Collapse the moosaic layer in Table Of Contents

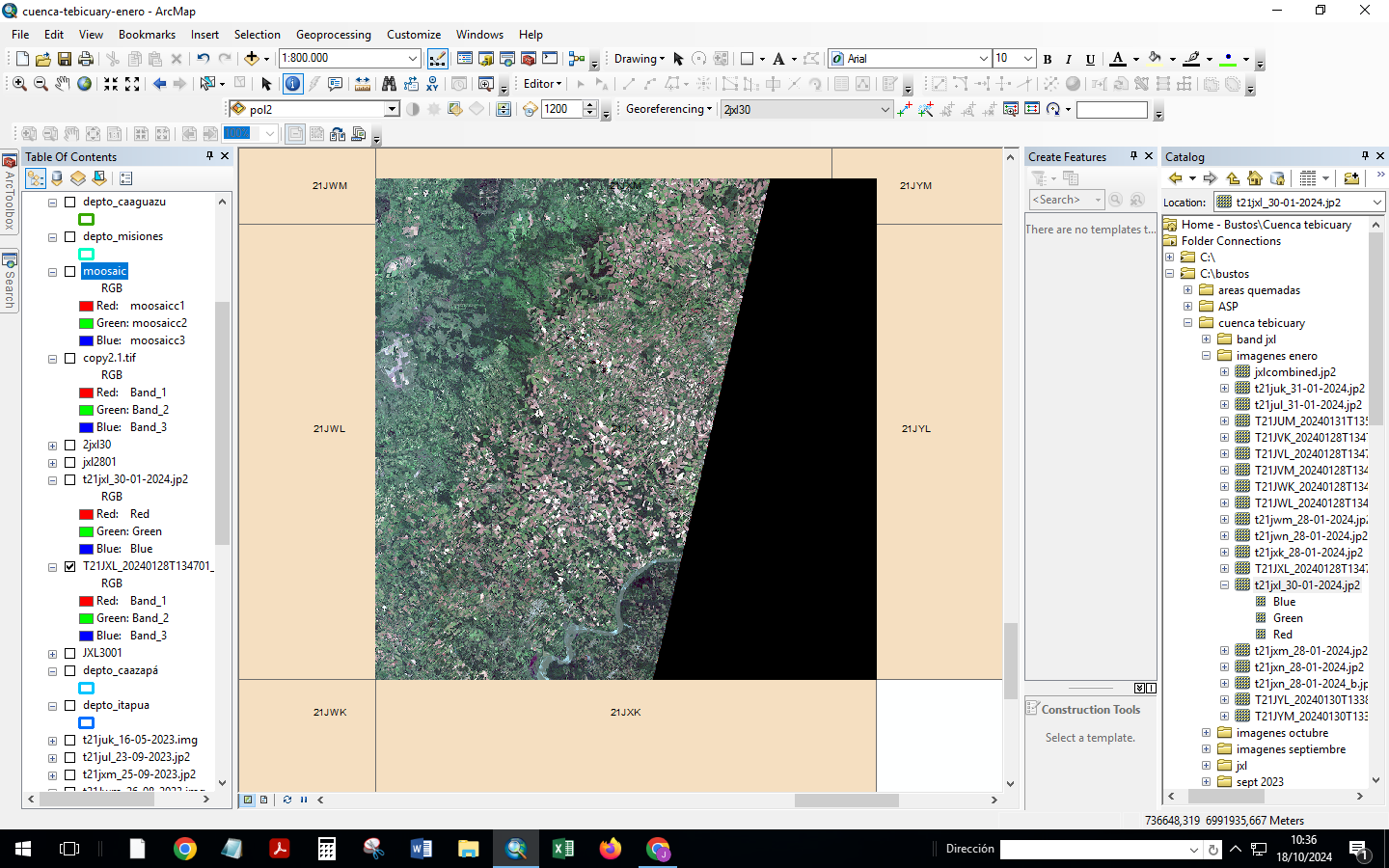coord(53,272)
